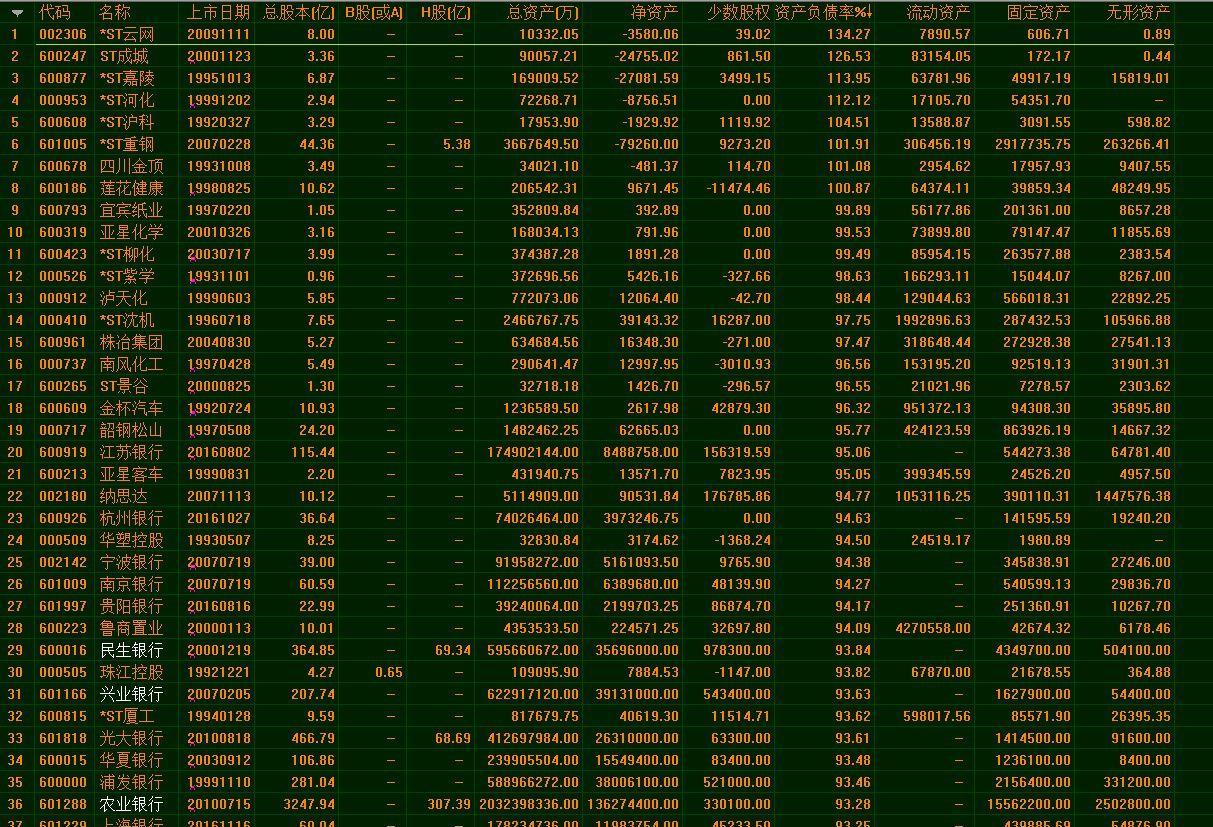This screenshot has width=1213, height=827.
Task: Select stock name *ST厦工
Action: point(127,716)
